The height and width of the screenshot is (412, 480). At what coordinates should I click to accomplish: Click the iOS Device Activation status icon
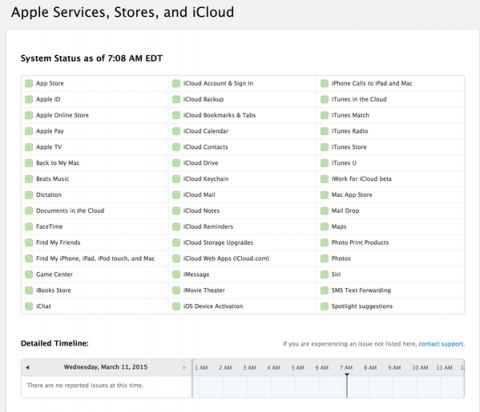[x=176, y=306]
